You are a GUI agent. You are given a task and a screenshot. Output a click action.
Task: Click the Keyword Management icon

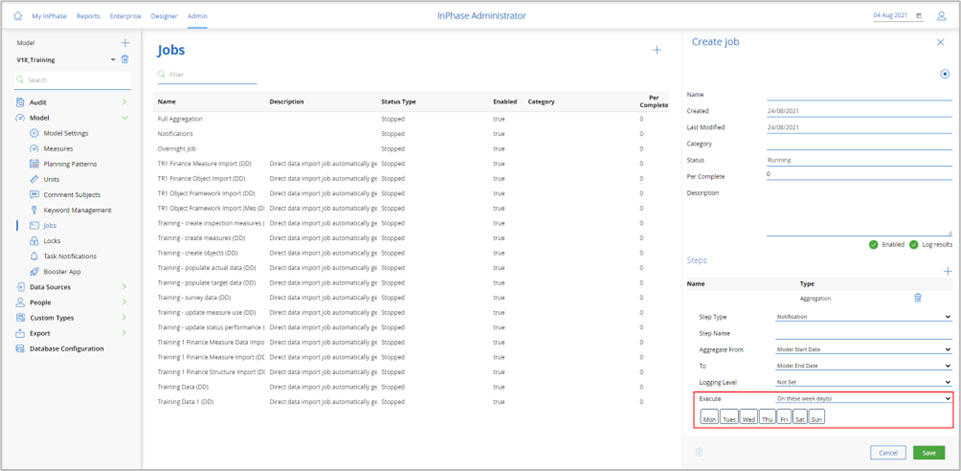tap(34, 210)
